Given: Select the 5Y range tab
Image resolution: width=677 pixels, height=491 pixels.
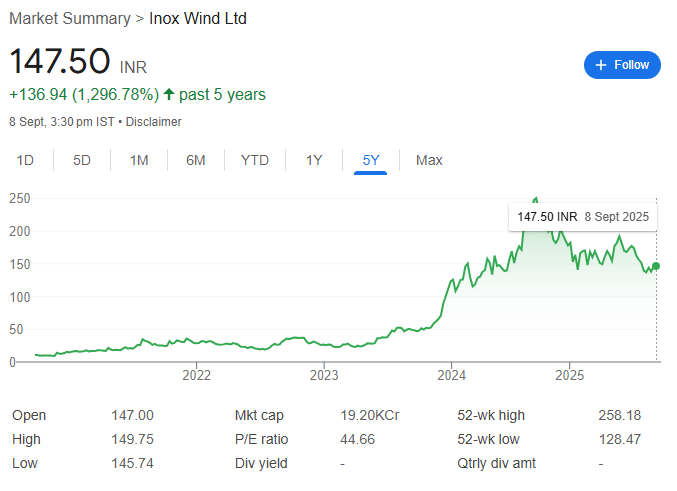Looking at the screenshot, I should tap(370, 160).
